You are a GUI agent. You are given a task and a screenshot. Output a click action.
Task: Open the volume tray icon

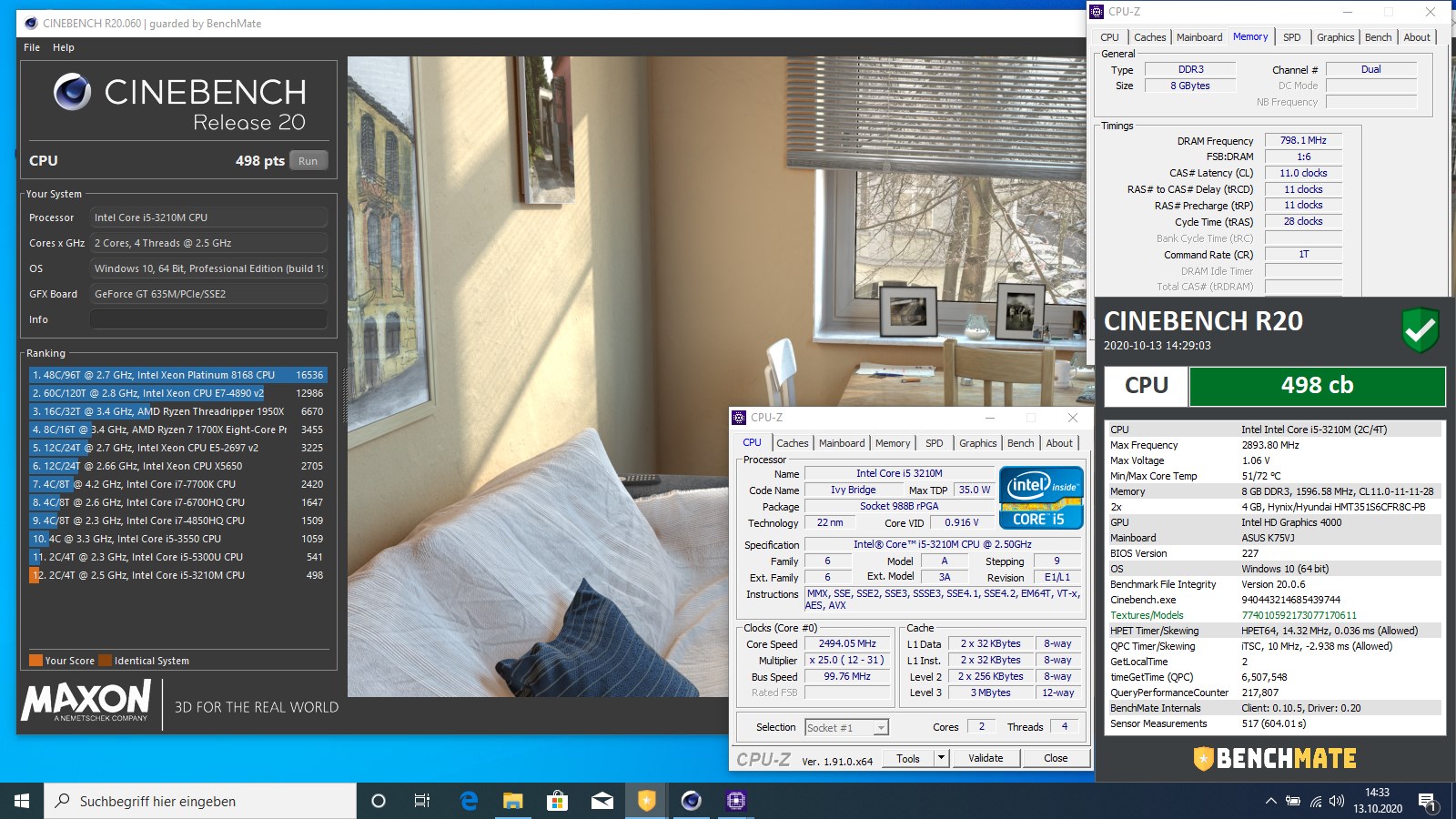[1337, 801]
